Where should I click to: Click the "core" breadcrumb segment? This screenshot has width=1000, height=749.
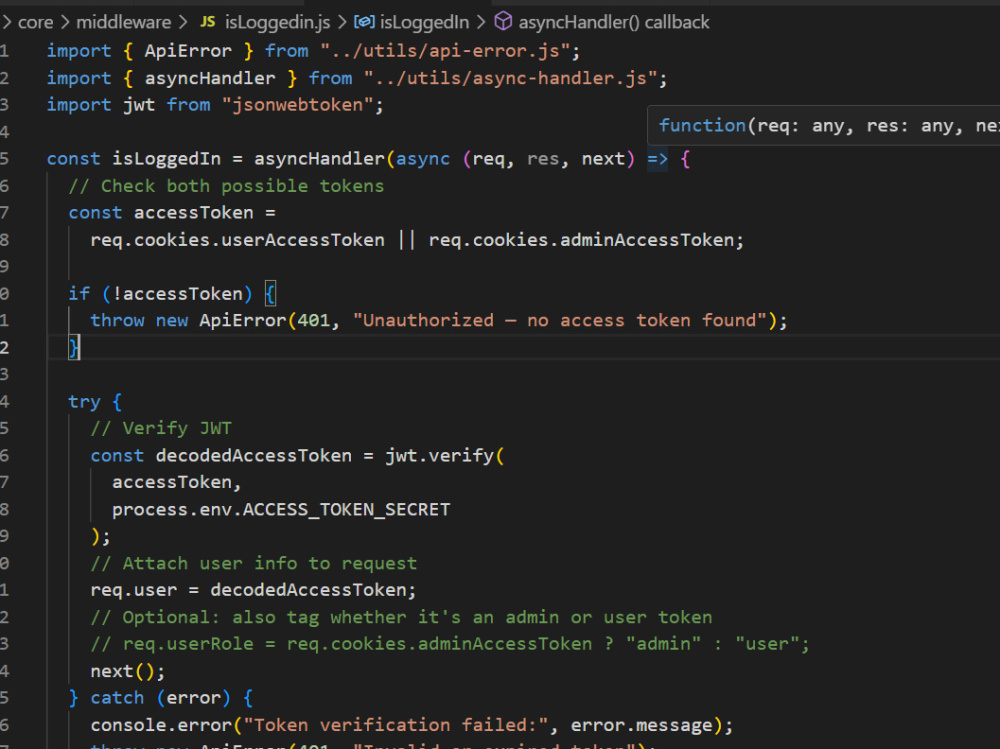(36, 22)
